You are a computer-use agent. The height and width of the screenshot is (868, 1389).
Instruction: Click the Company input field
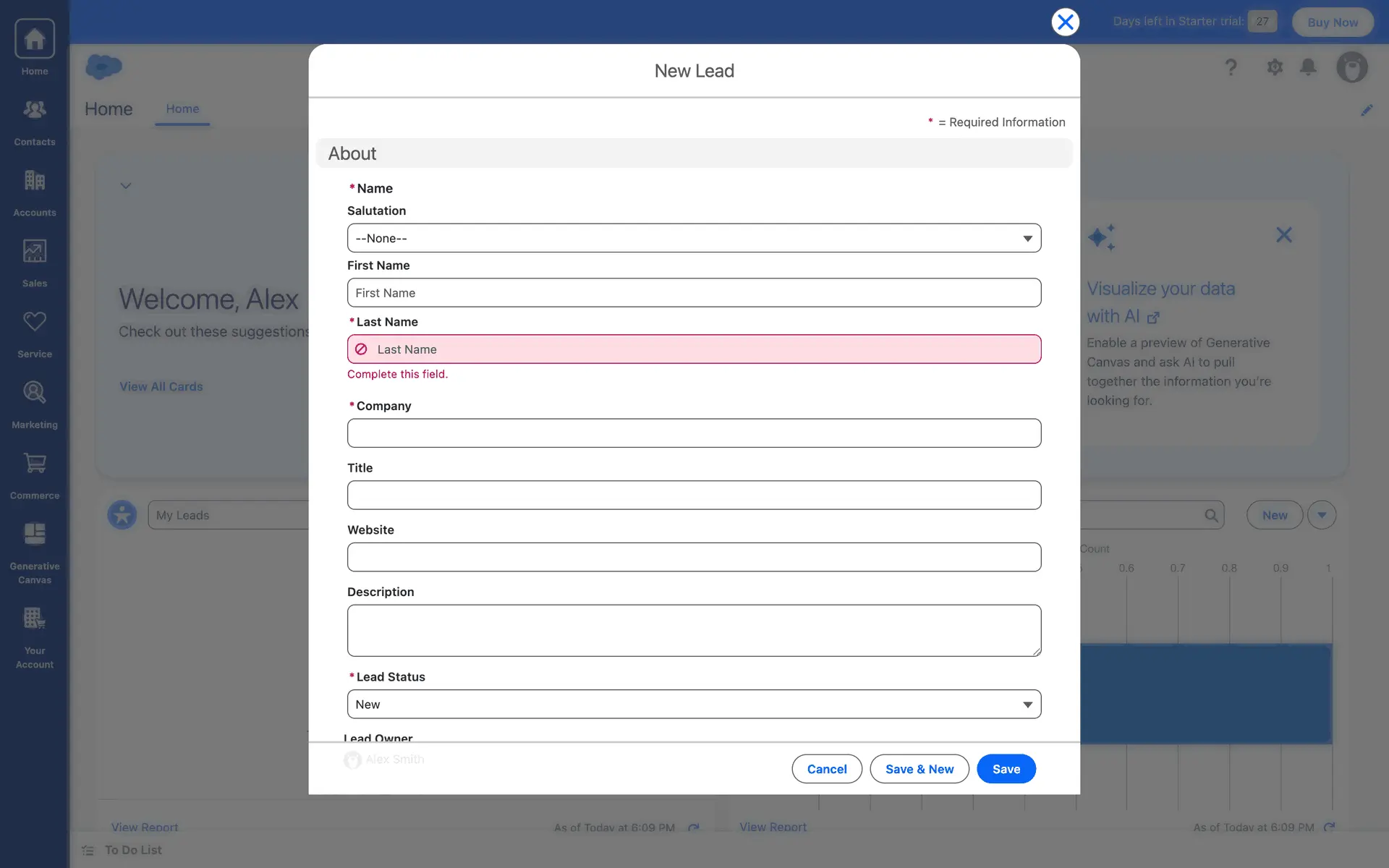694,433
